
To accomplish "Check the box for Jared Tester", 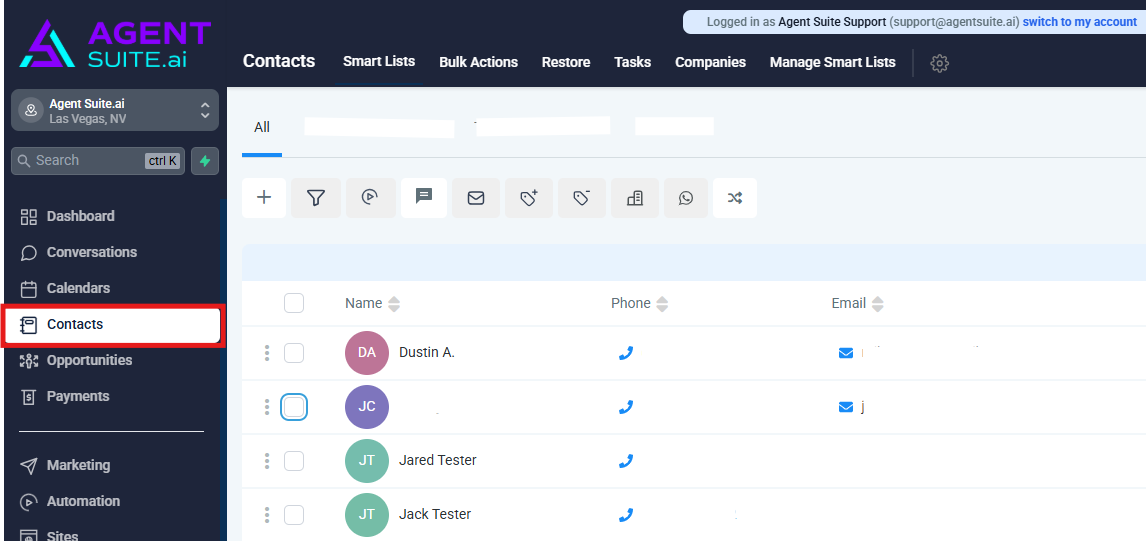I will pyautogui.click(x=294, y=461).
